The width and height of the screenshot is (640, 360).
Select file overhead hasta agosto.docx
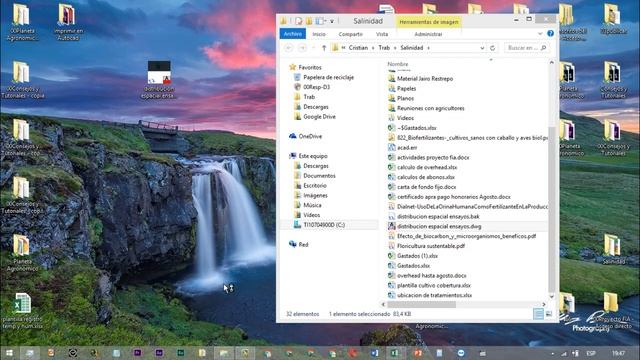[431, 276]
